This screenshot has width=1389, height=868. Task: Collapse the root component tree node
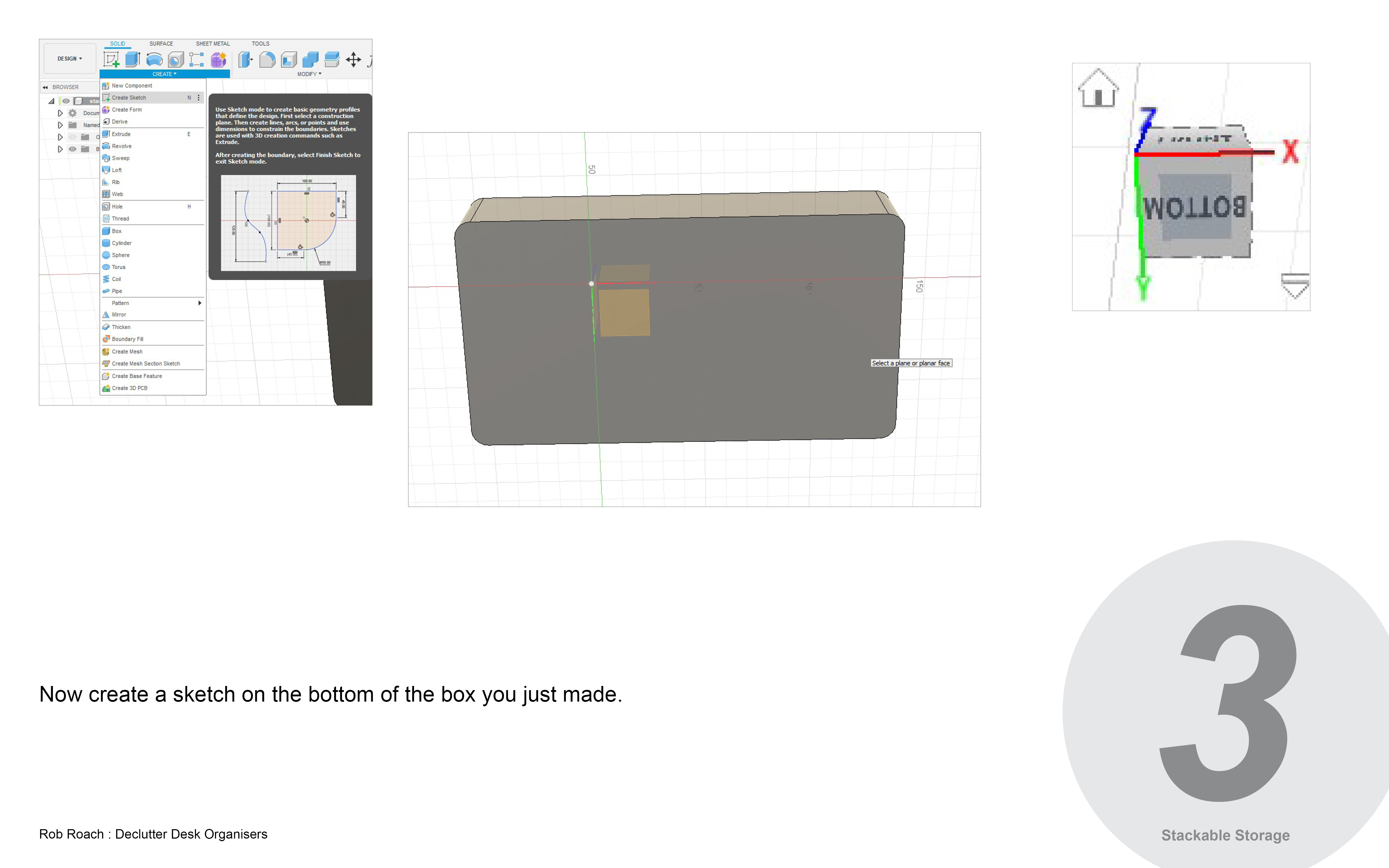tap(52, 101)
